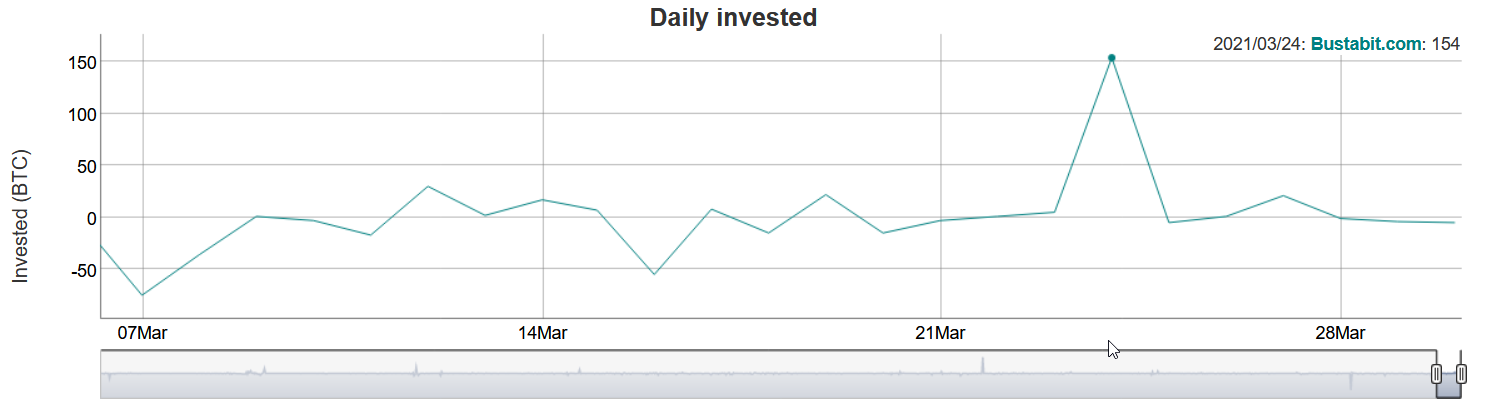1492x403 pixels.
Task: Click the tallest spike in the overview strip
Action: pyautogui.click(x=983, y=365)
